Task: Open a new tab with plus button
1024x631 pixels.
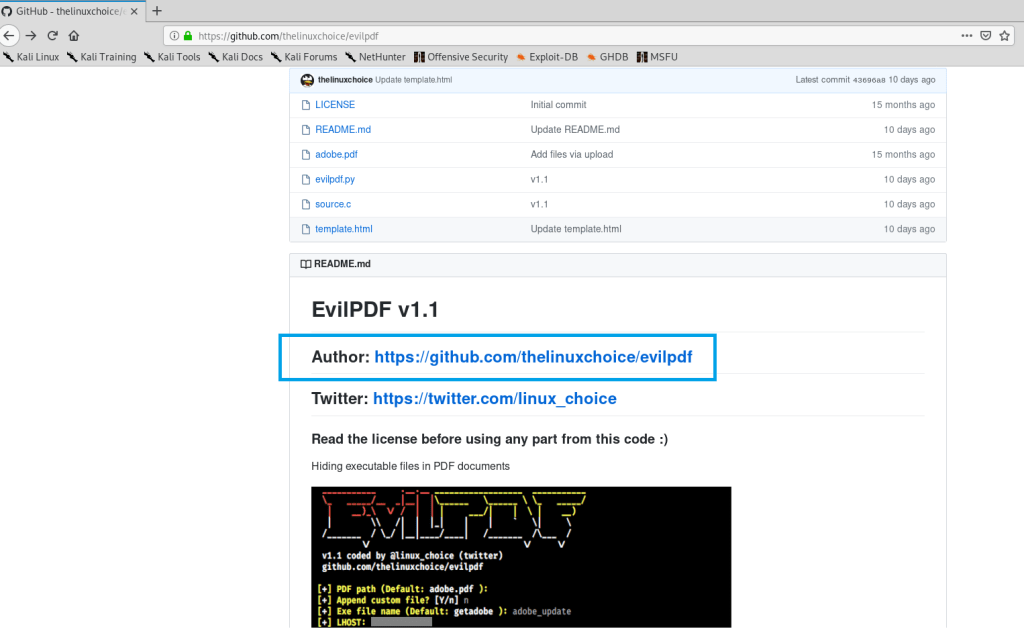Action: [157, 10]
